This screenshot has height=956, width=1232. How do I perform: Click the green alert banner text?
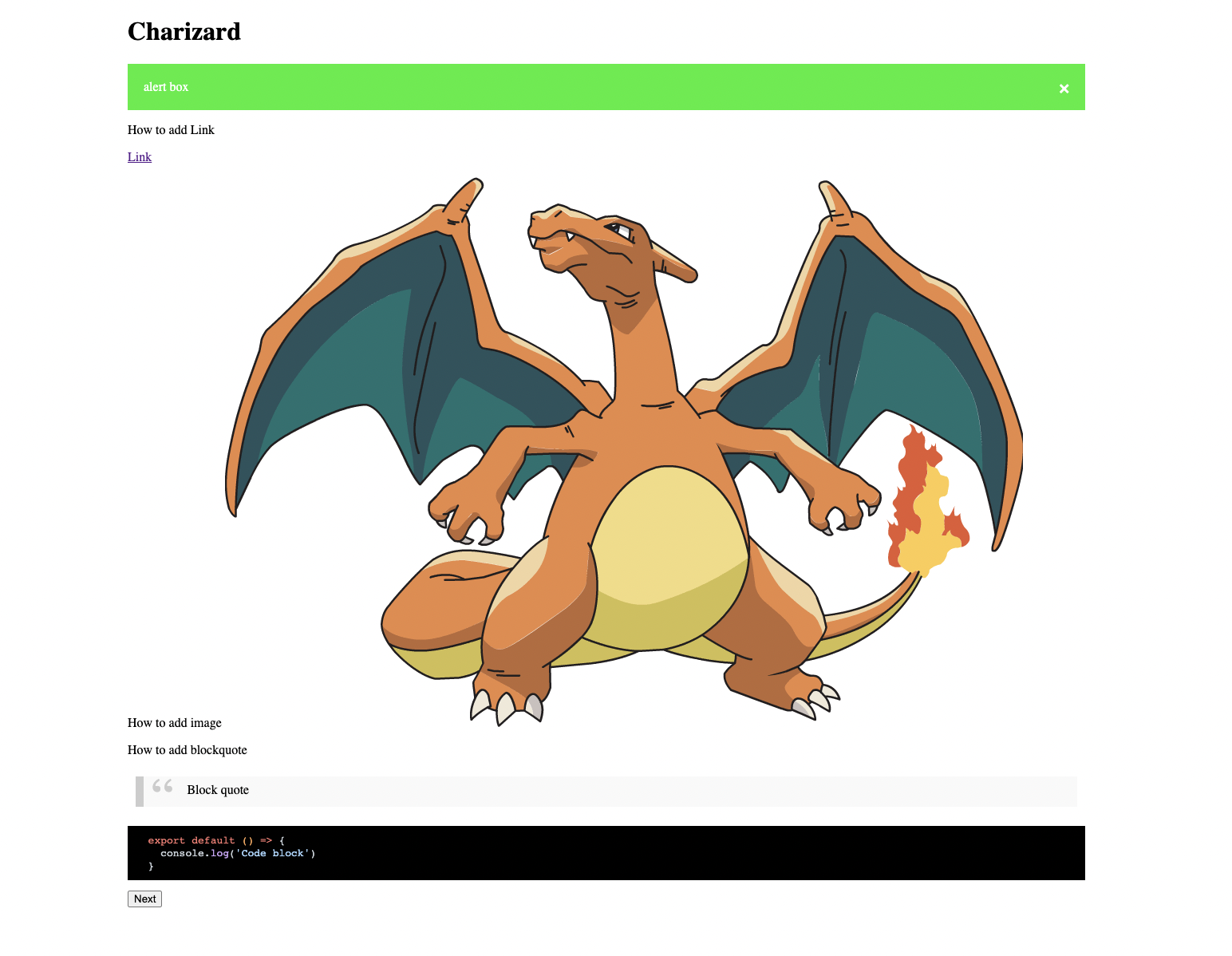point(165,87)
